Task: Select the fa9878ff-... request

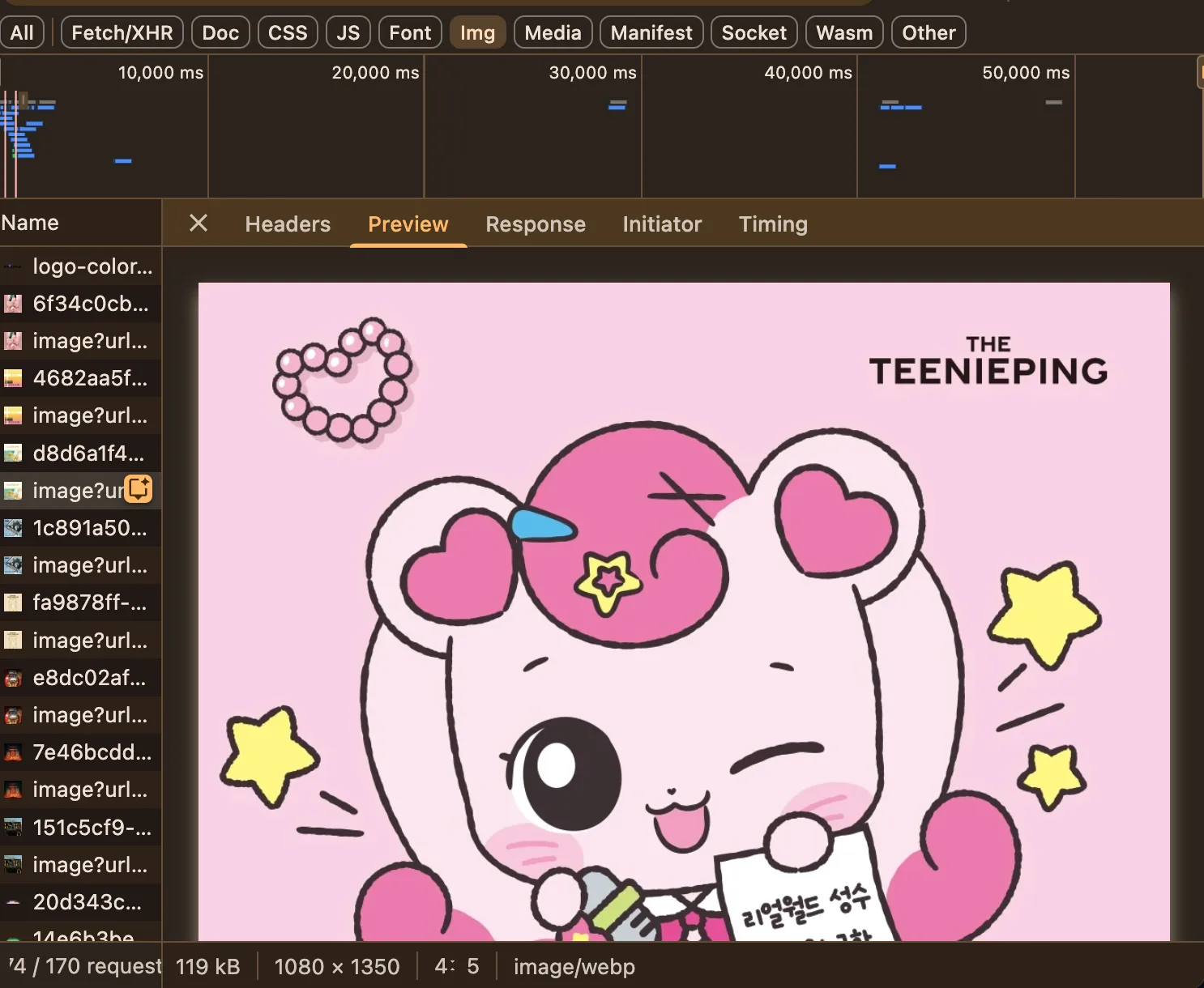Action: [x=81, y=603]
